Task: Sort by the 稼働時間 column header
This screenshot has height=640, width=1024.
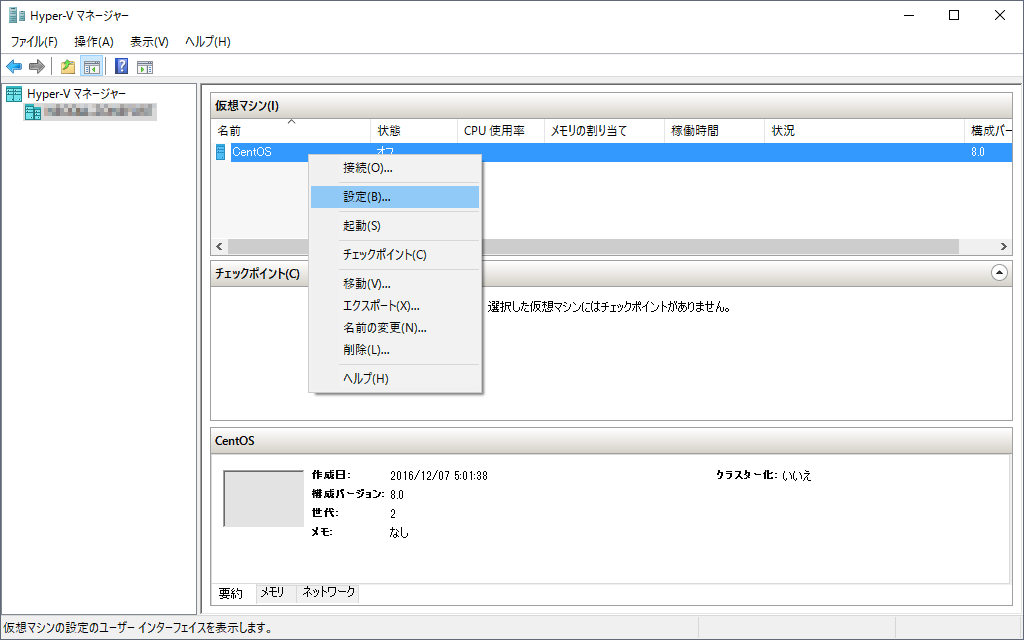Action: [x=714, y=131]
